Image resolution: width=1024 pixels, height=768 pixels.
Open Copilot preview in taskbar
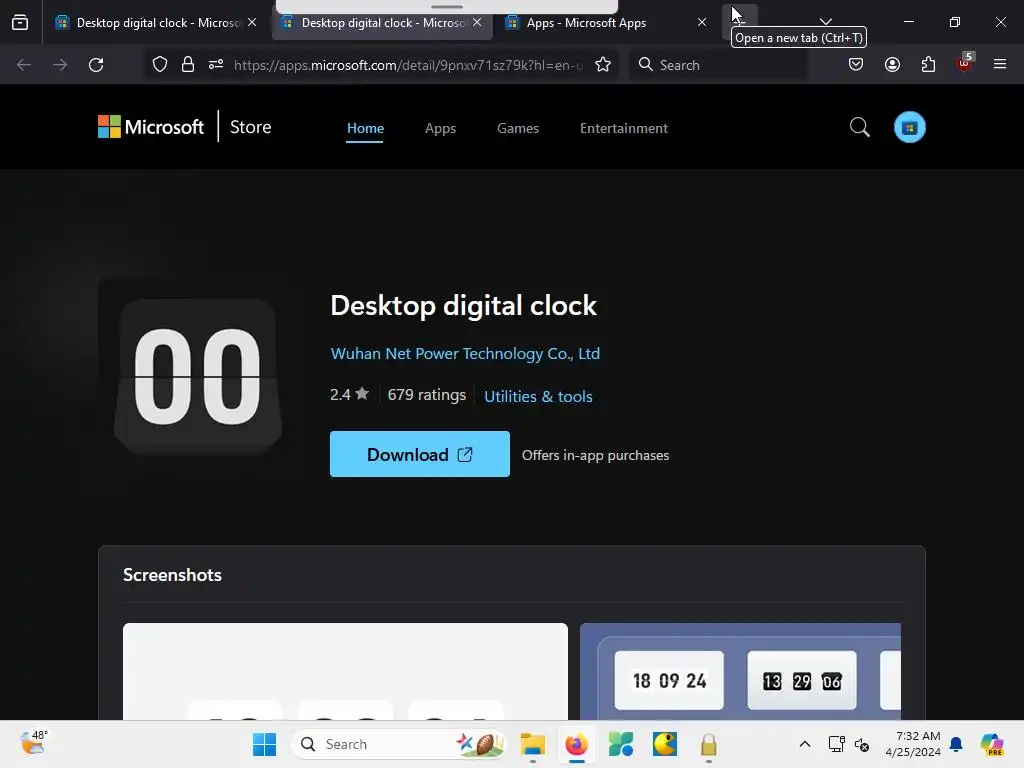[992, 744]
